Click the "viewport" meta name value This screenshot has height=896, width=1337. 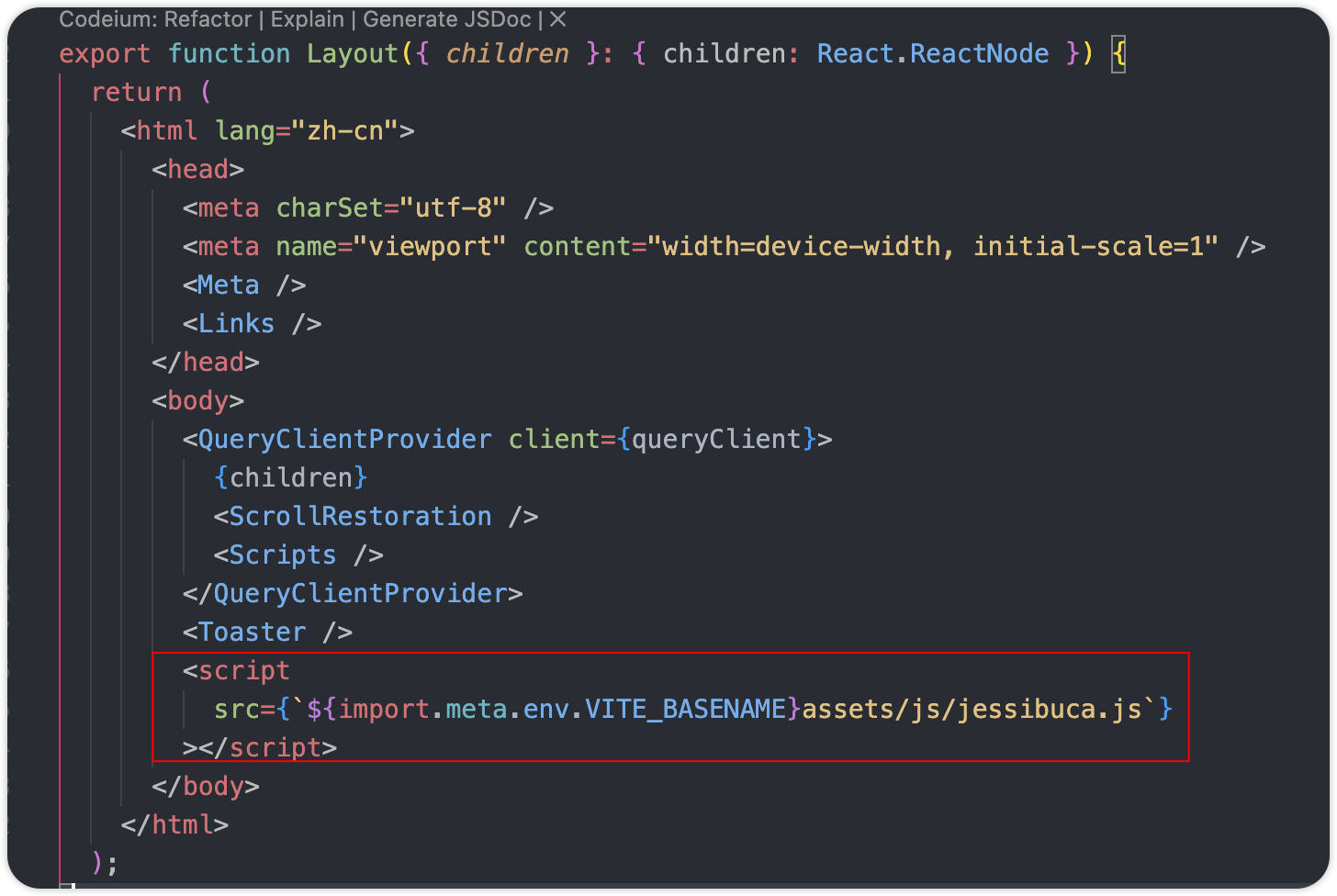[430, 247]
